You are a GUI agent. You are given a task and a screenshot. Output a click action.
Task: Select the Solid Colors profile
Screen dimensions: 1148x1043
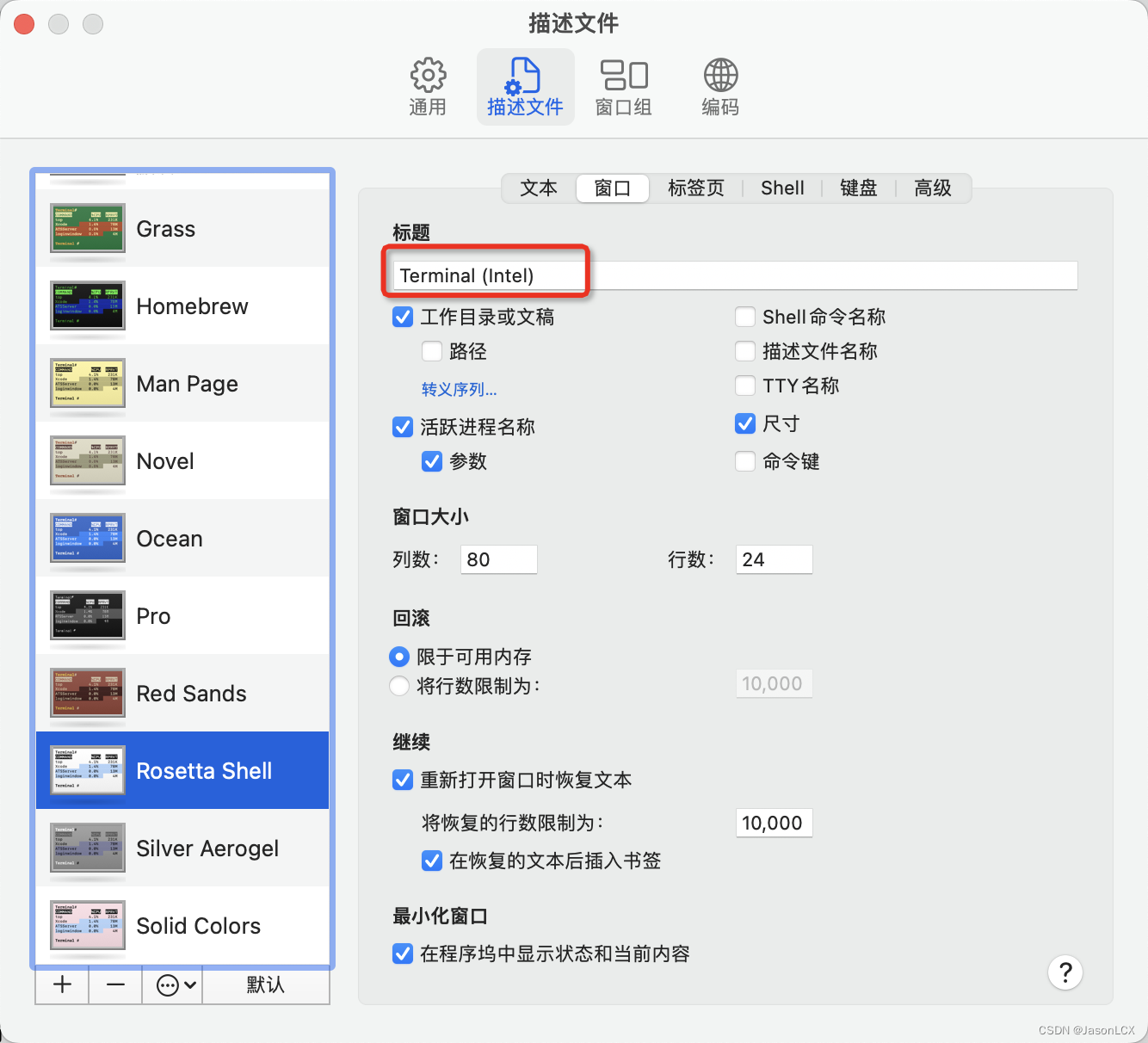point(198,926)
